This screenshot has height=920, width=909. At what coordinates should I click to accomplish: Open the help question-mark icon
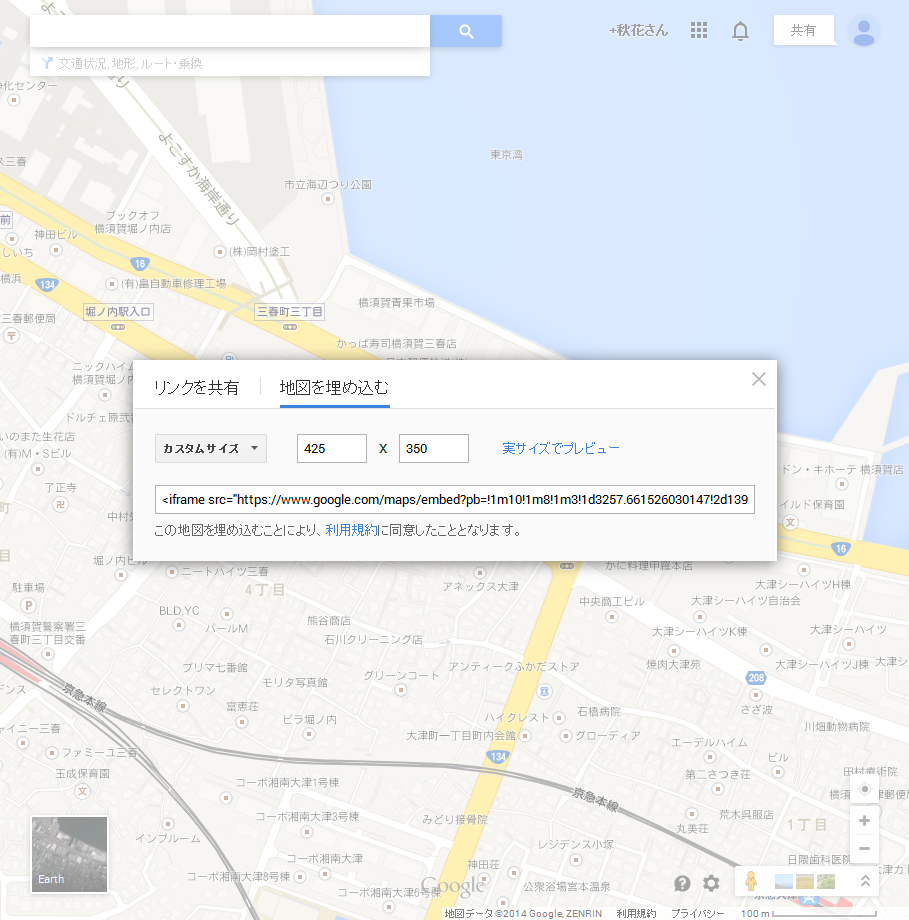pos(682,883)
